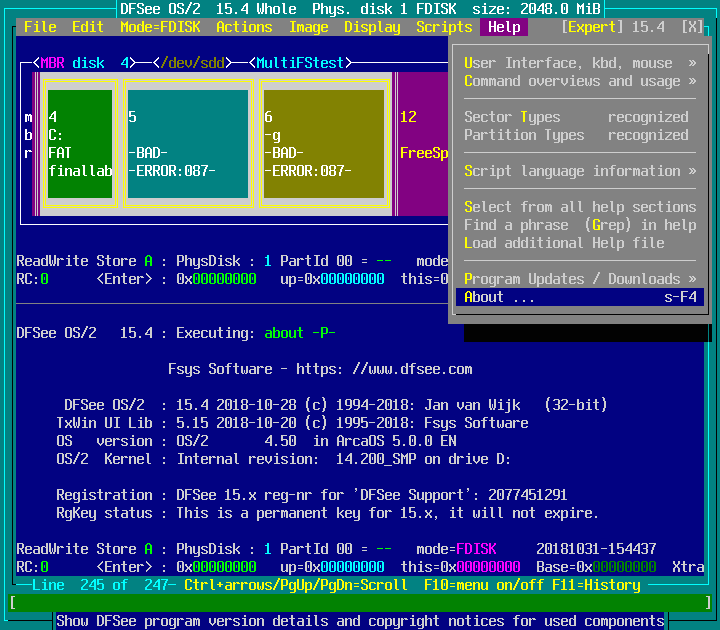Open the Actions menu
The width and height of the screenshot is (720, 630).
[x=244, y=27]
